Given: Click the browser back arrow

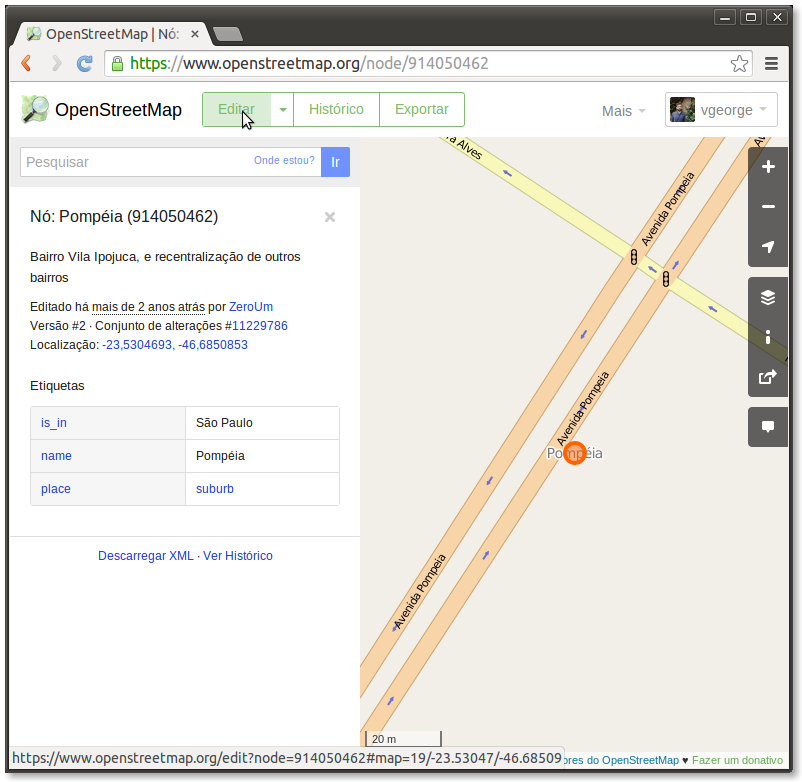Looking at the screenshot, I should coord(27,63).
